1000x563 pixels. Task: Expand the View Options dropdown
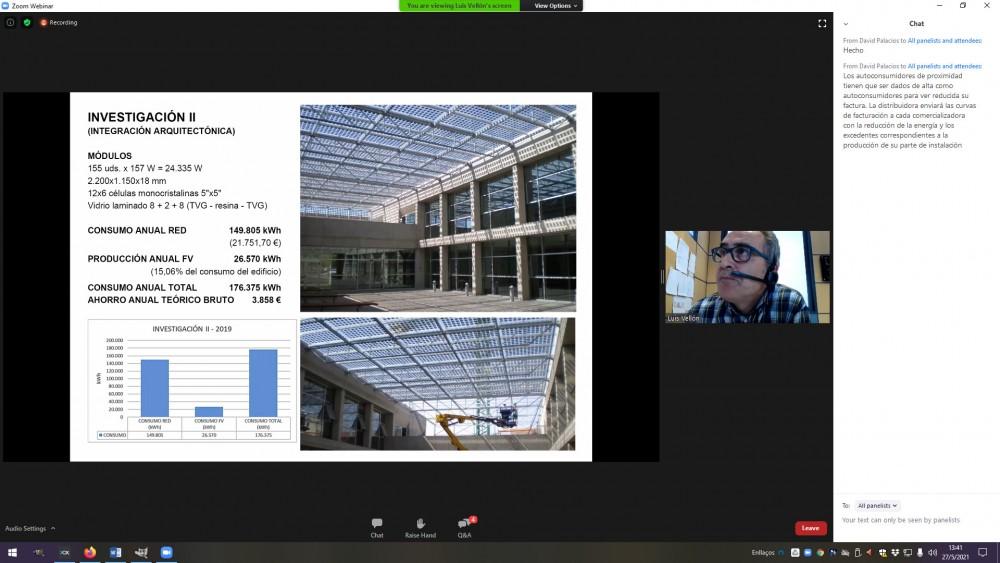click(555, 6)
